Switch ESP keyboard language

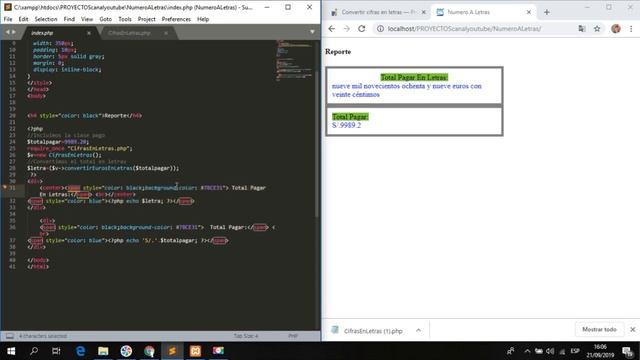click(575, 351)
